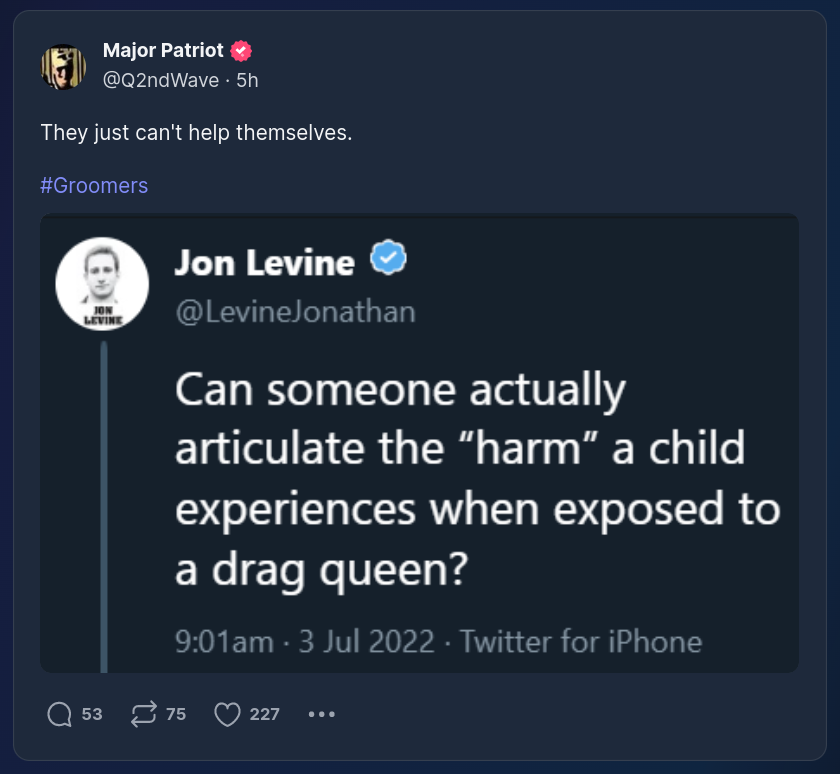The image size is (840, 774).
Task: Click the red verified badge beside Major Patriot
Action: (241, 52)
